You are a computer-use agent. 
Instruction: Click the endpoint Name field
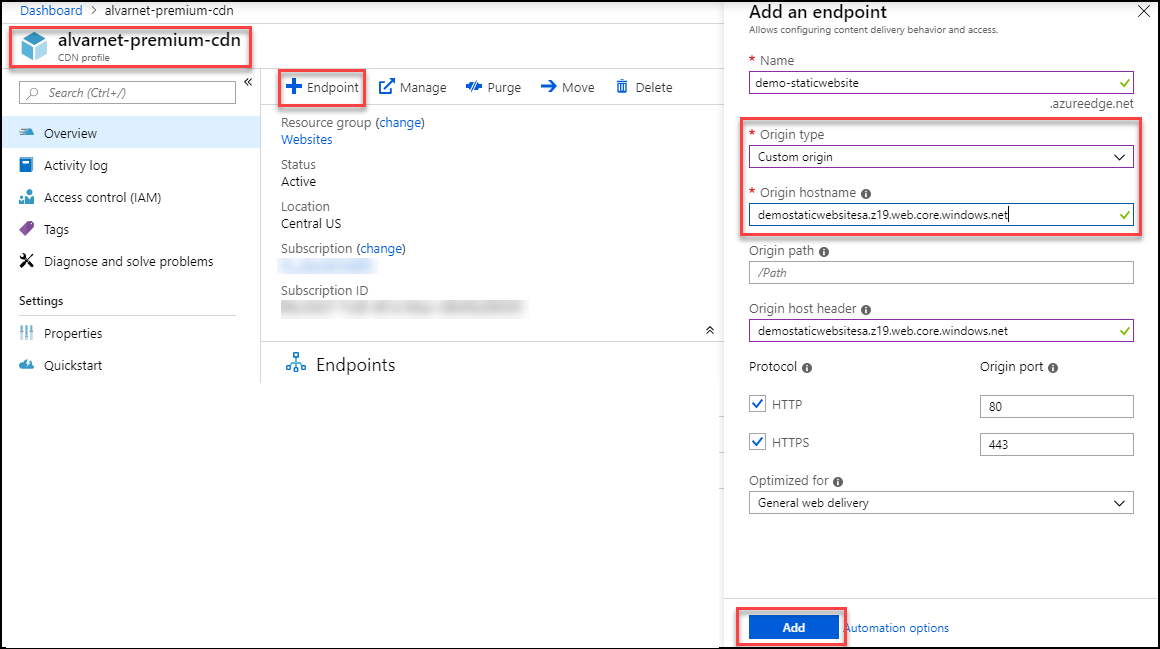[x=941, y=83]
